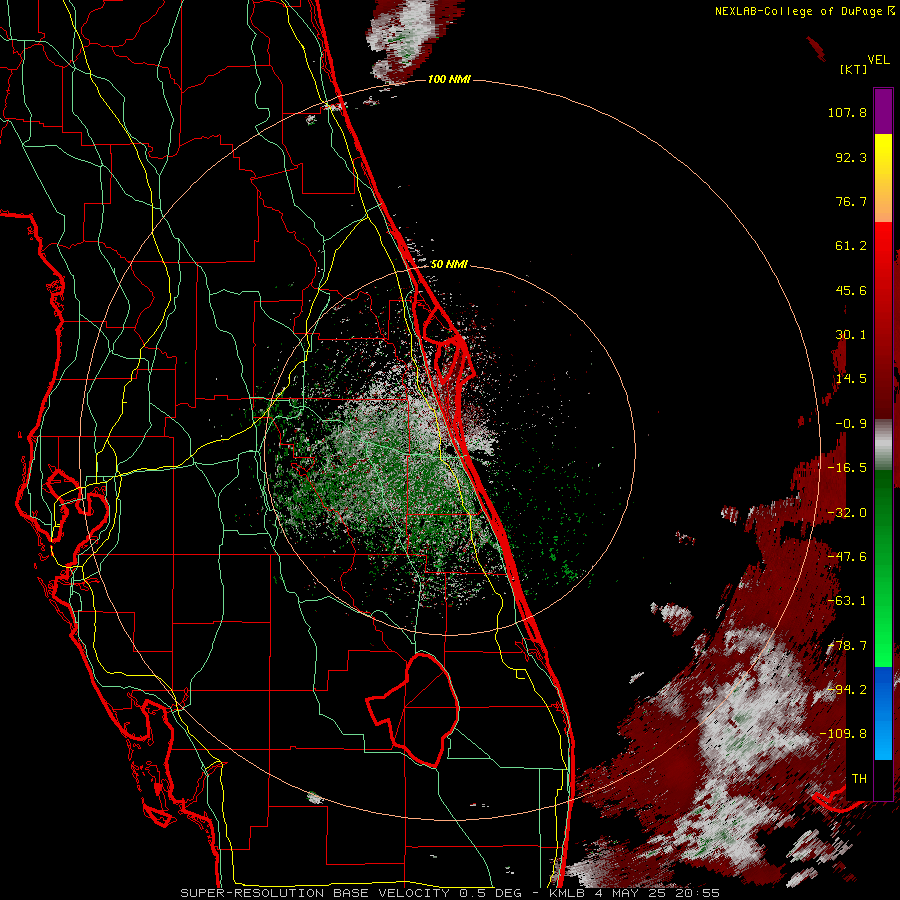Screen dimensions: 900x900
Task: Click the NEXLAB-College of DuPage title text
Action: point(798,11)
